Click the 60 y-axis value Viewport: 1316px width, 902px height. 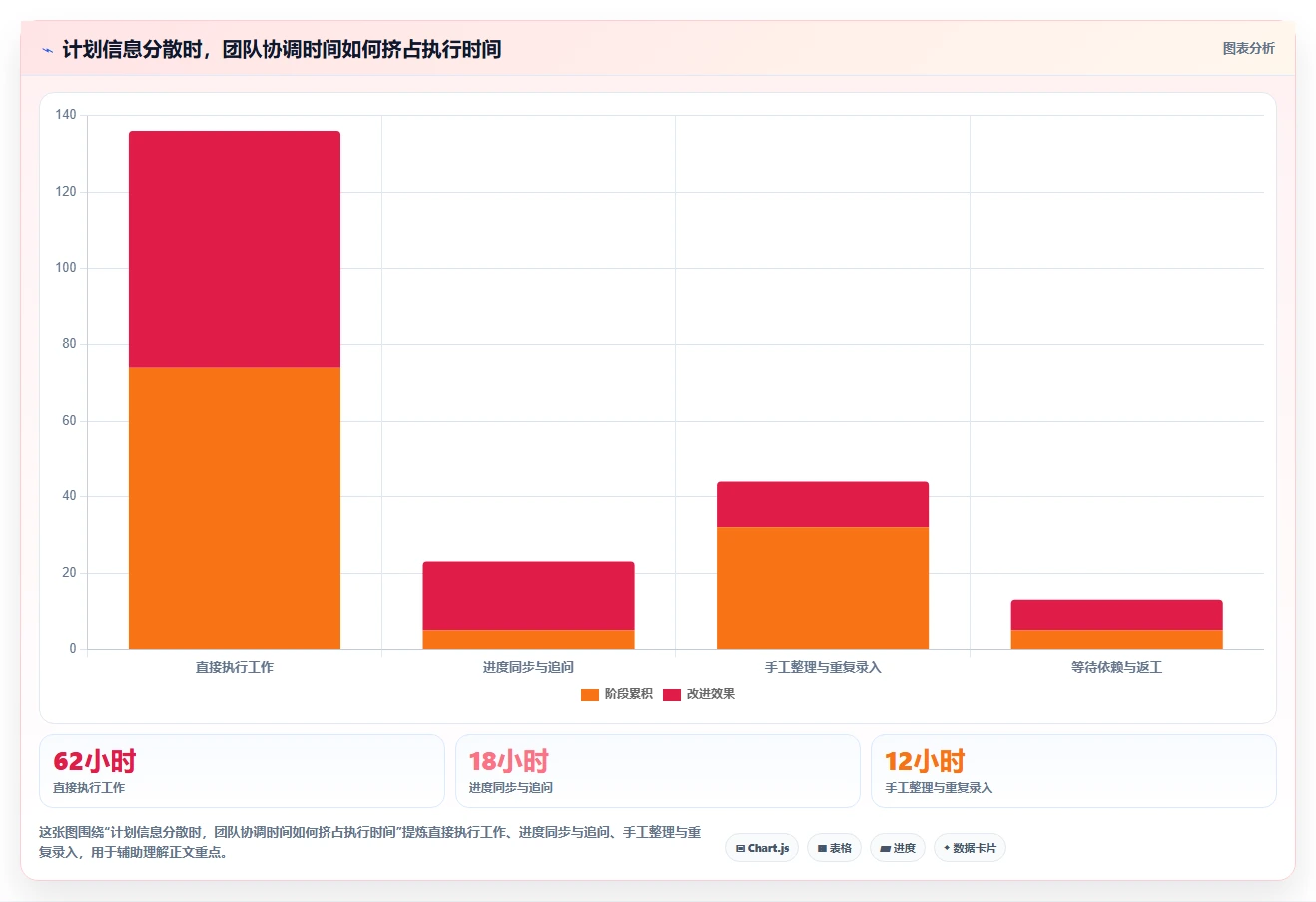69,421
